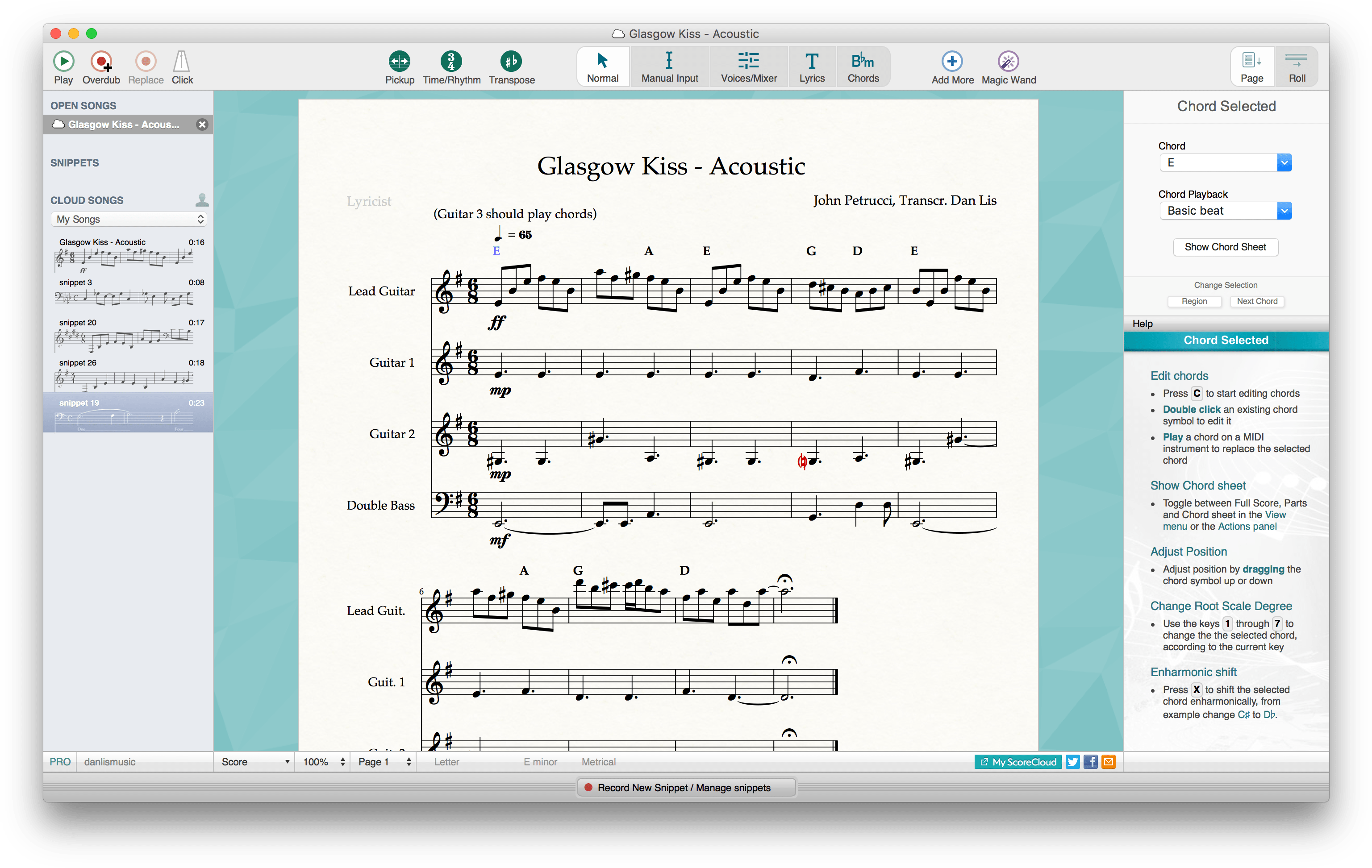Select the Glasgow Kiss open song entry

point(123,124)
